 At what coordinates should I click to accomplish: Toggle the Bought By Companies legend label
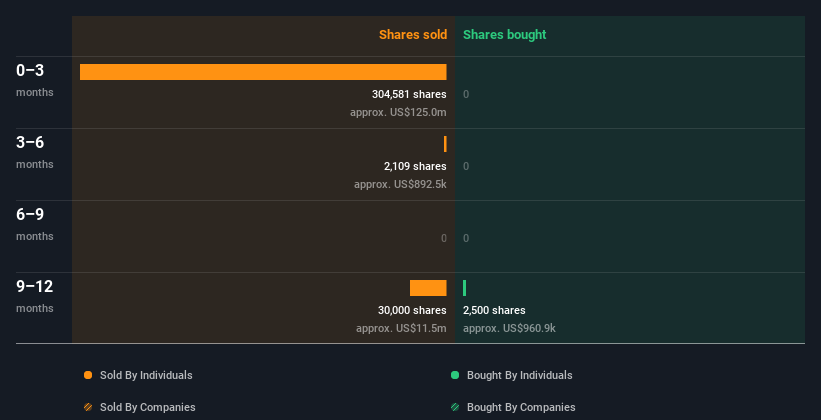click(x=521, y=407)
